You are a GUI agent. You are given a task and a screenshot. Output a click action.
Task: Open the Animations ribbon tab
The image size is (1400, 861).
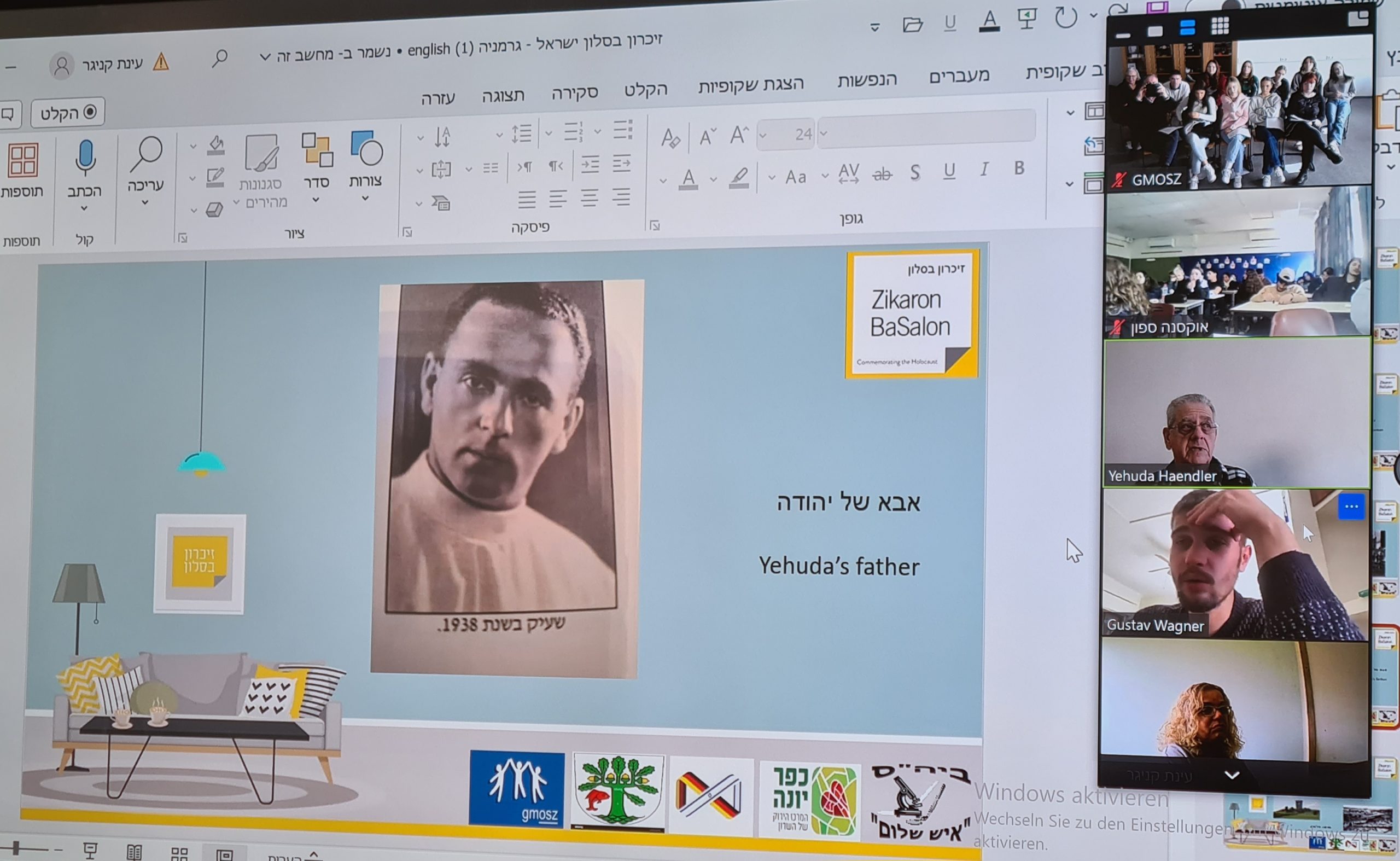click(x=867, y=80)
